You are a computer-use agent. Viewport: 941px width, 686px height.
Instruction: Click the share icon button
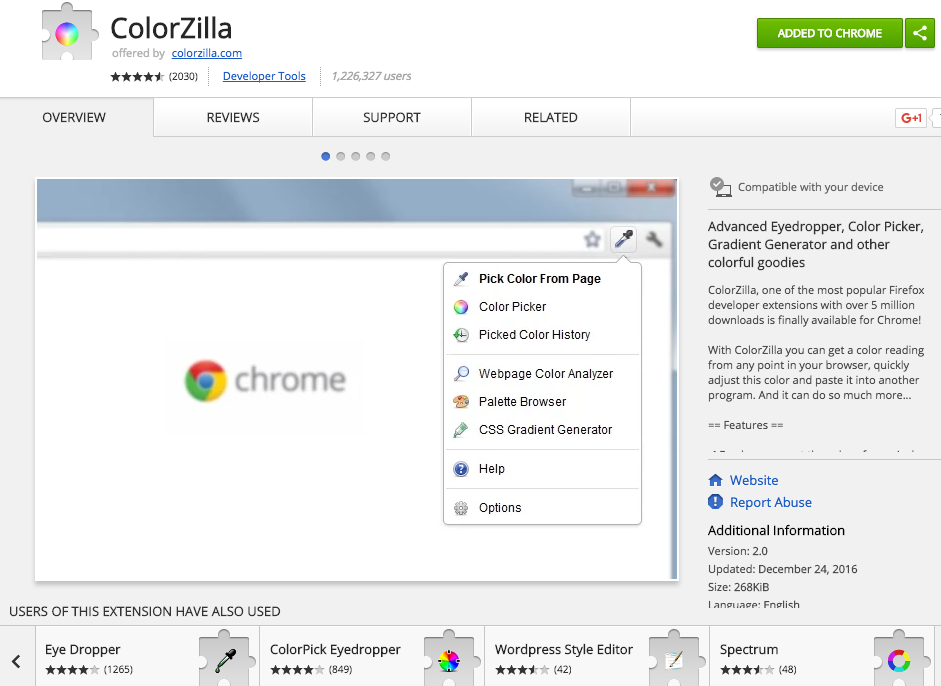click(x=920, y=33)
